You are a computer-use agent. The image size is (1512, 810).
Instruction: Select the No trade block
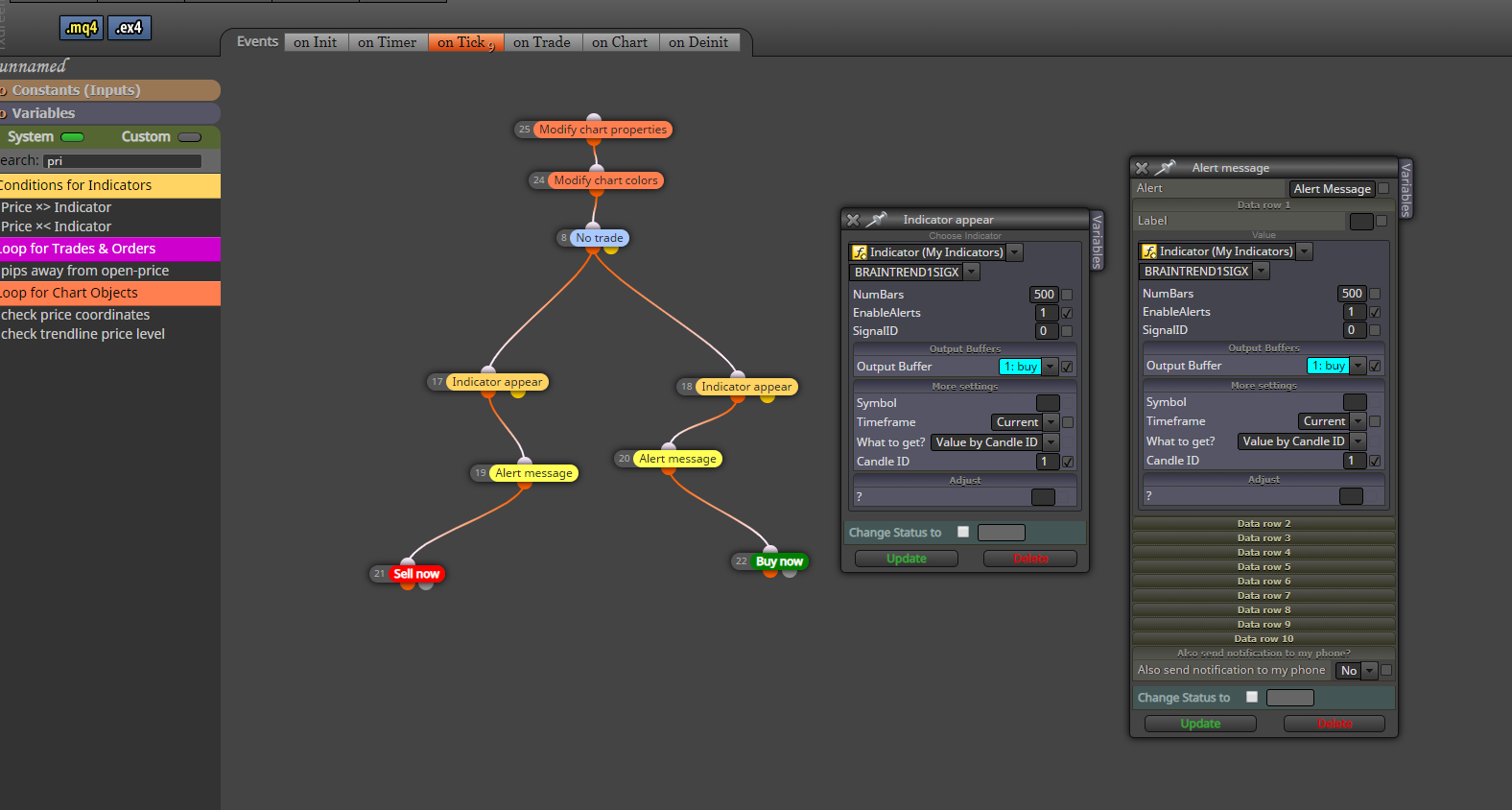coord(600,238)
